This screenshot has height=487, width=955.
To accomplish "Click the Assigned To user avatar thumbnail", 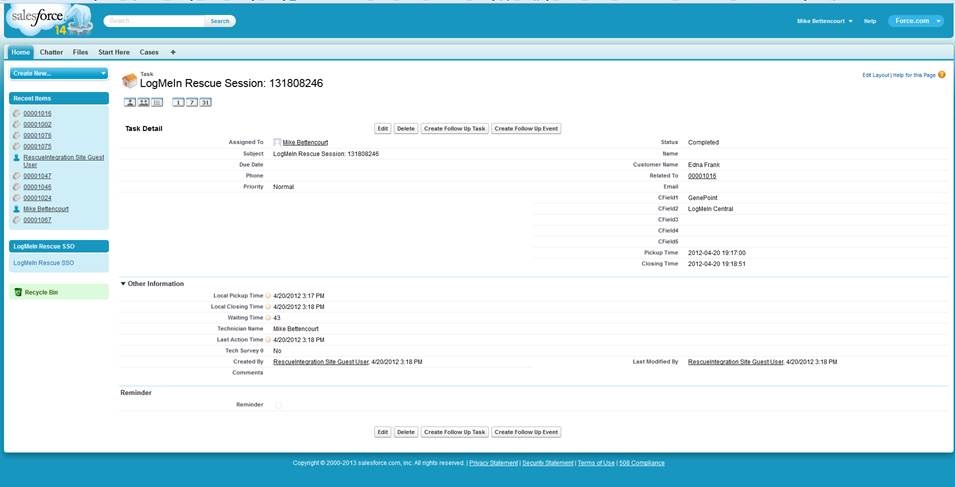I will [277, 142].
